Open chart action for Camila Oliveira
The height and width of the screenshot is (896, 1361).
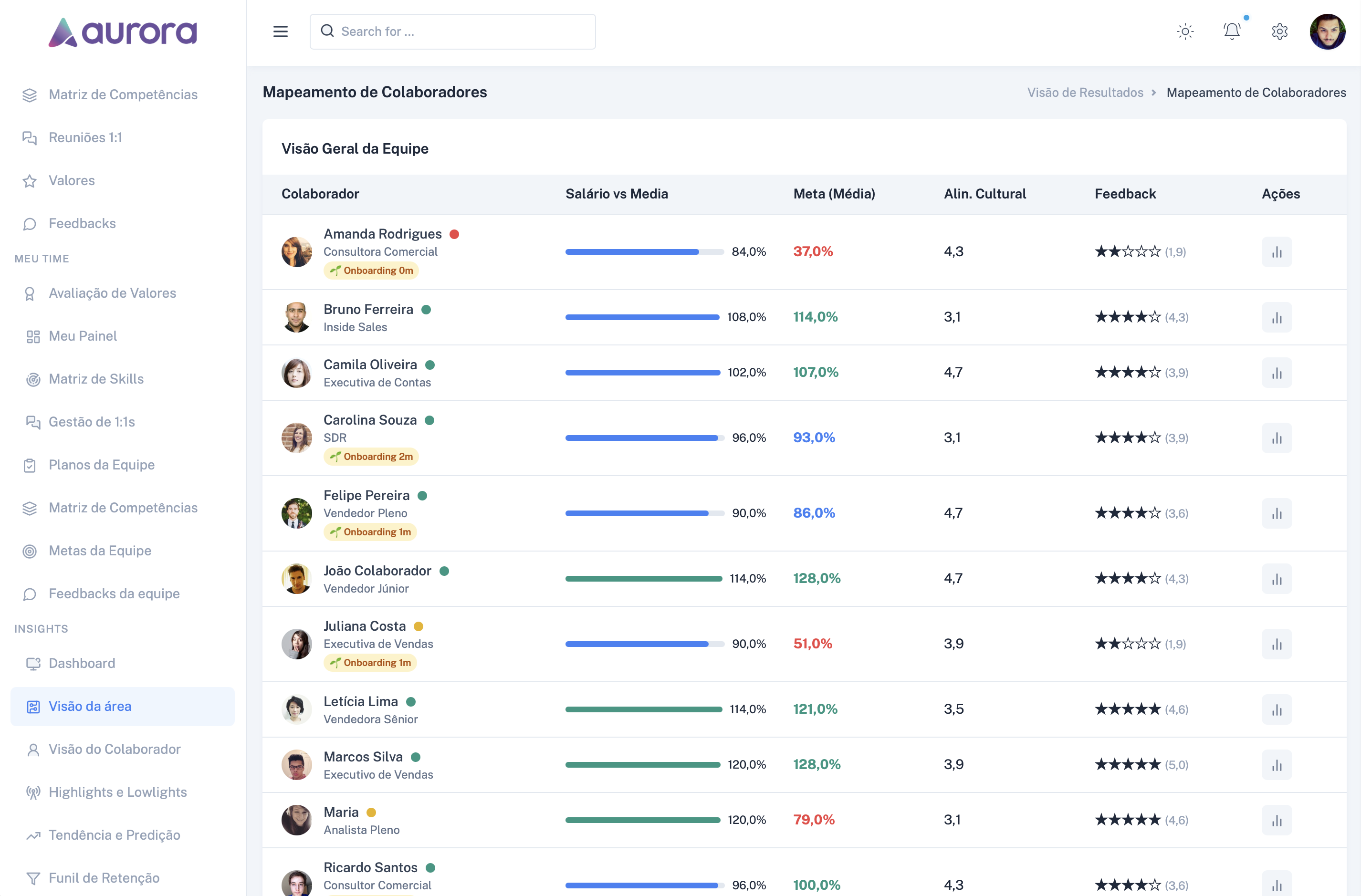coord(1277,373)
